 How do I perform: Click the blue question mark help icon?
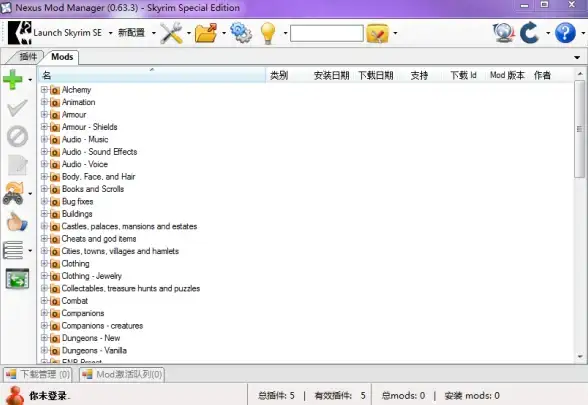click(565, 33)
